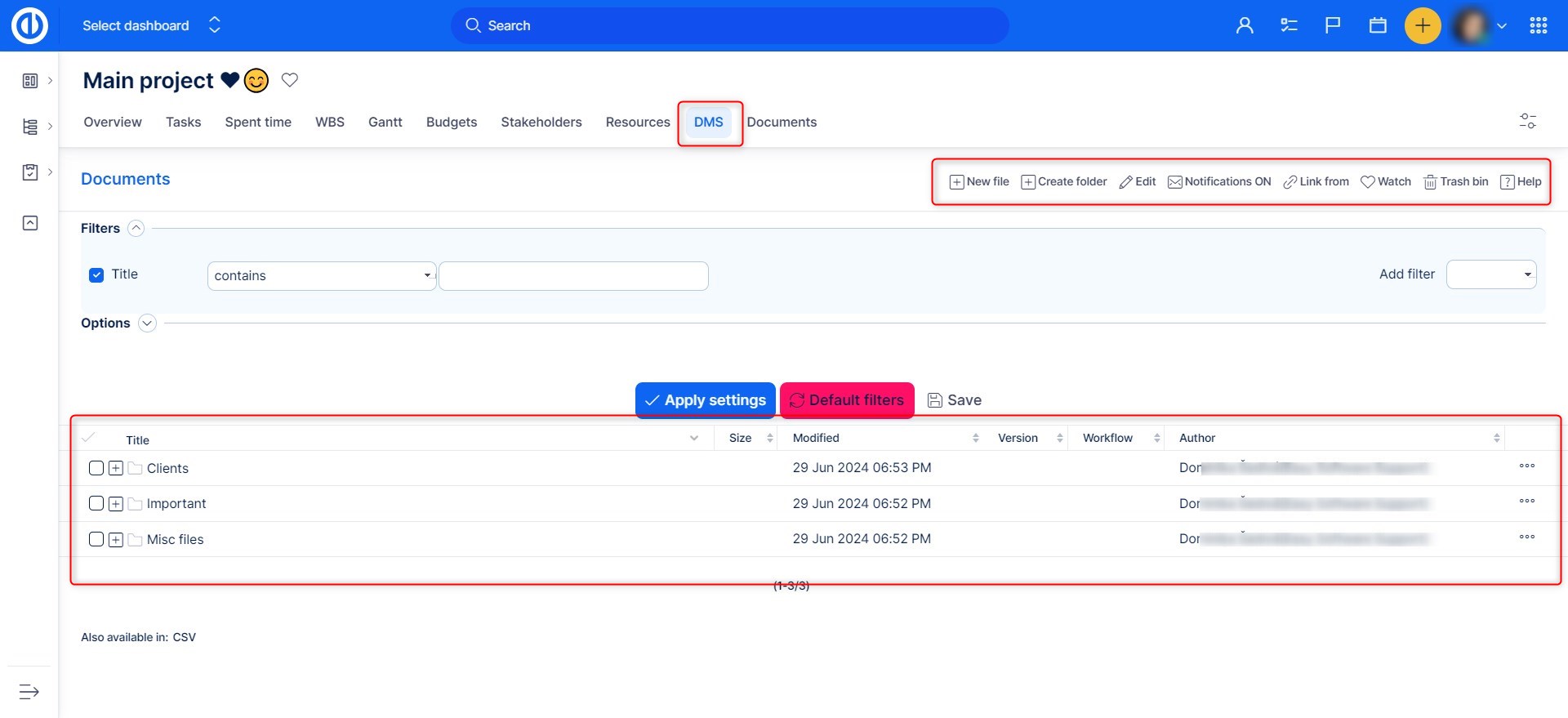The image size is (1568, 718).
Task: Expand the sidebar menu at bottom left
Action: click(29, 692)
